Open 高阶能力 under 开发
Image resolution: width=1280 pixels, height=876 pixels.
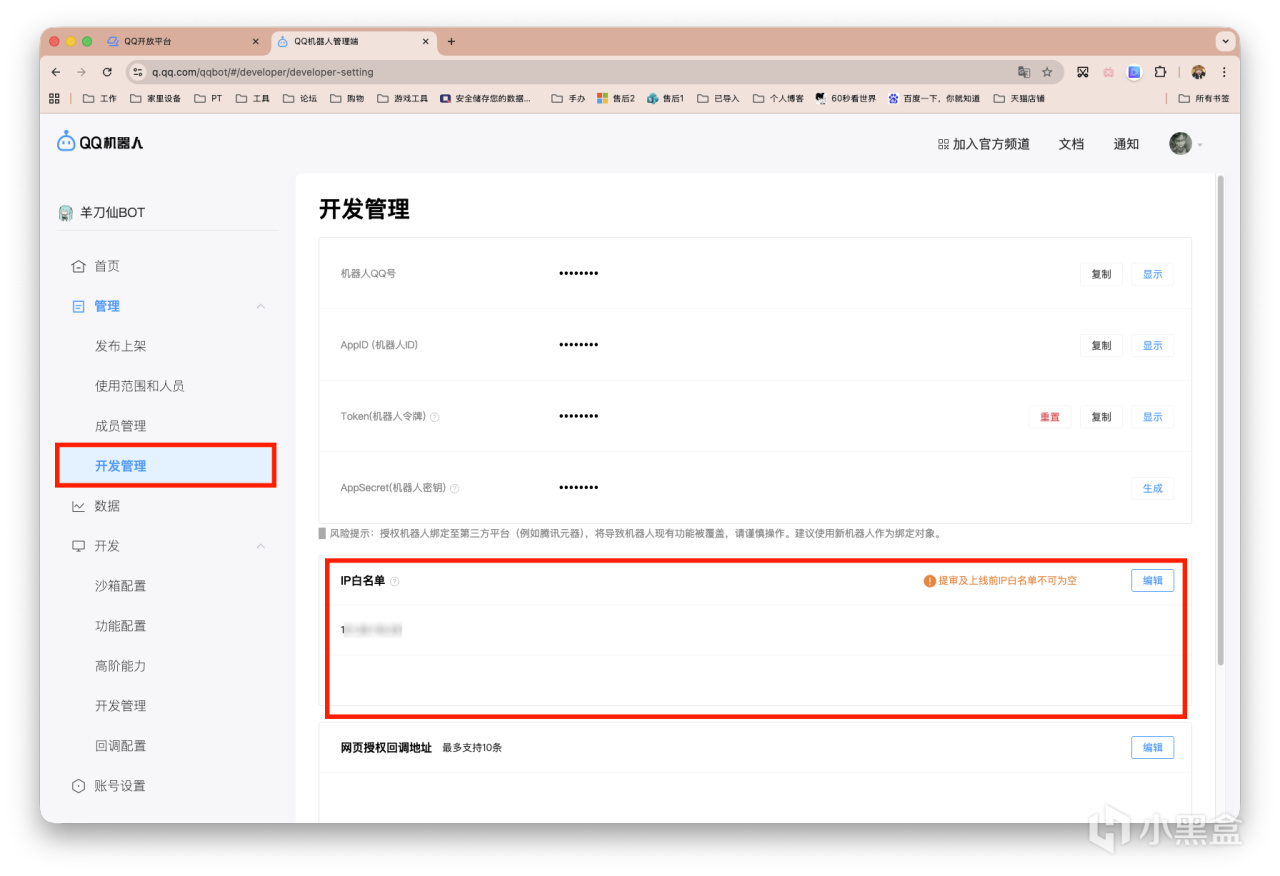[121, 666]
